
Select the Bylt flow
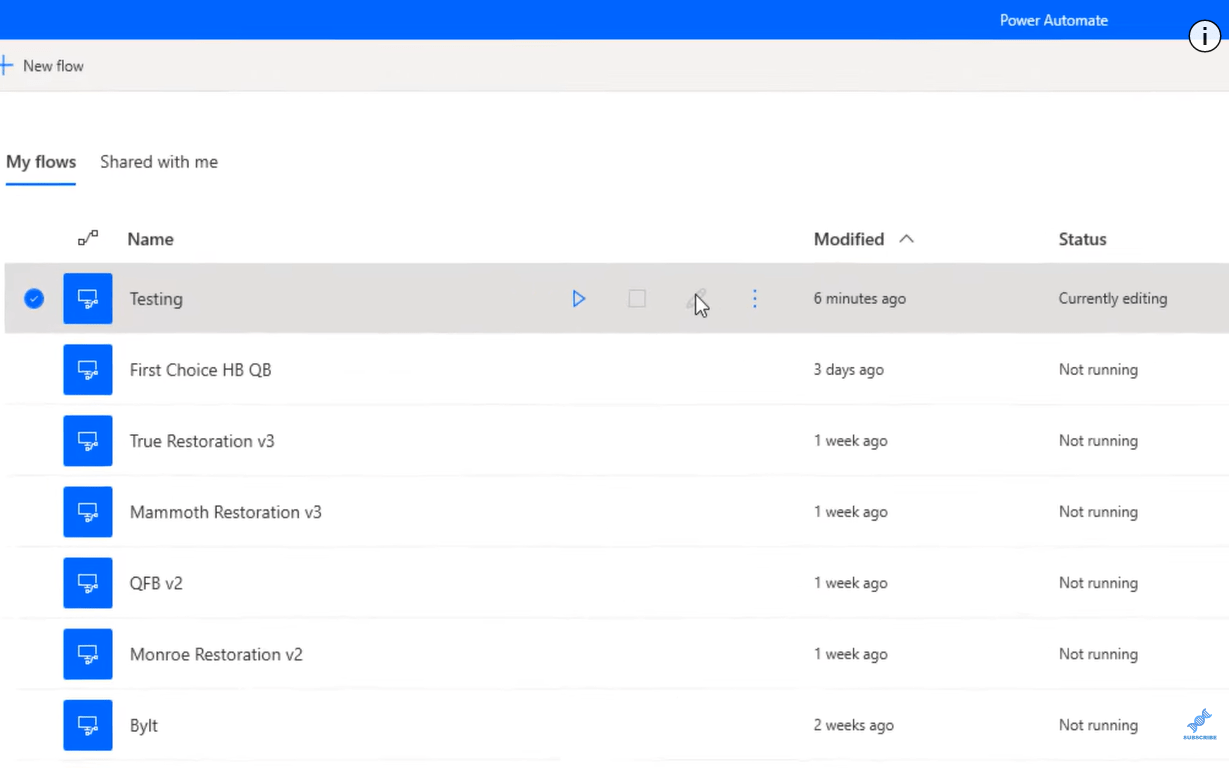tap(144, 725)
